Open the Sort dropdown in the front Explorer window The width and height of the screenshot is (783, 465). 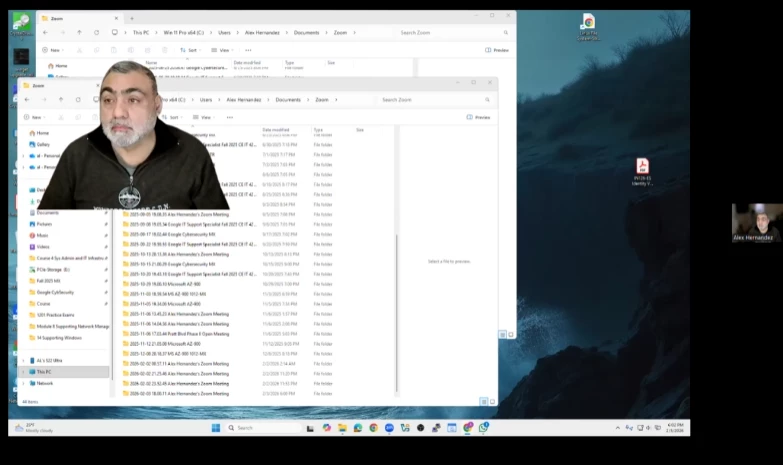pos(171,117)
